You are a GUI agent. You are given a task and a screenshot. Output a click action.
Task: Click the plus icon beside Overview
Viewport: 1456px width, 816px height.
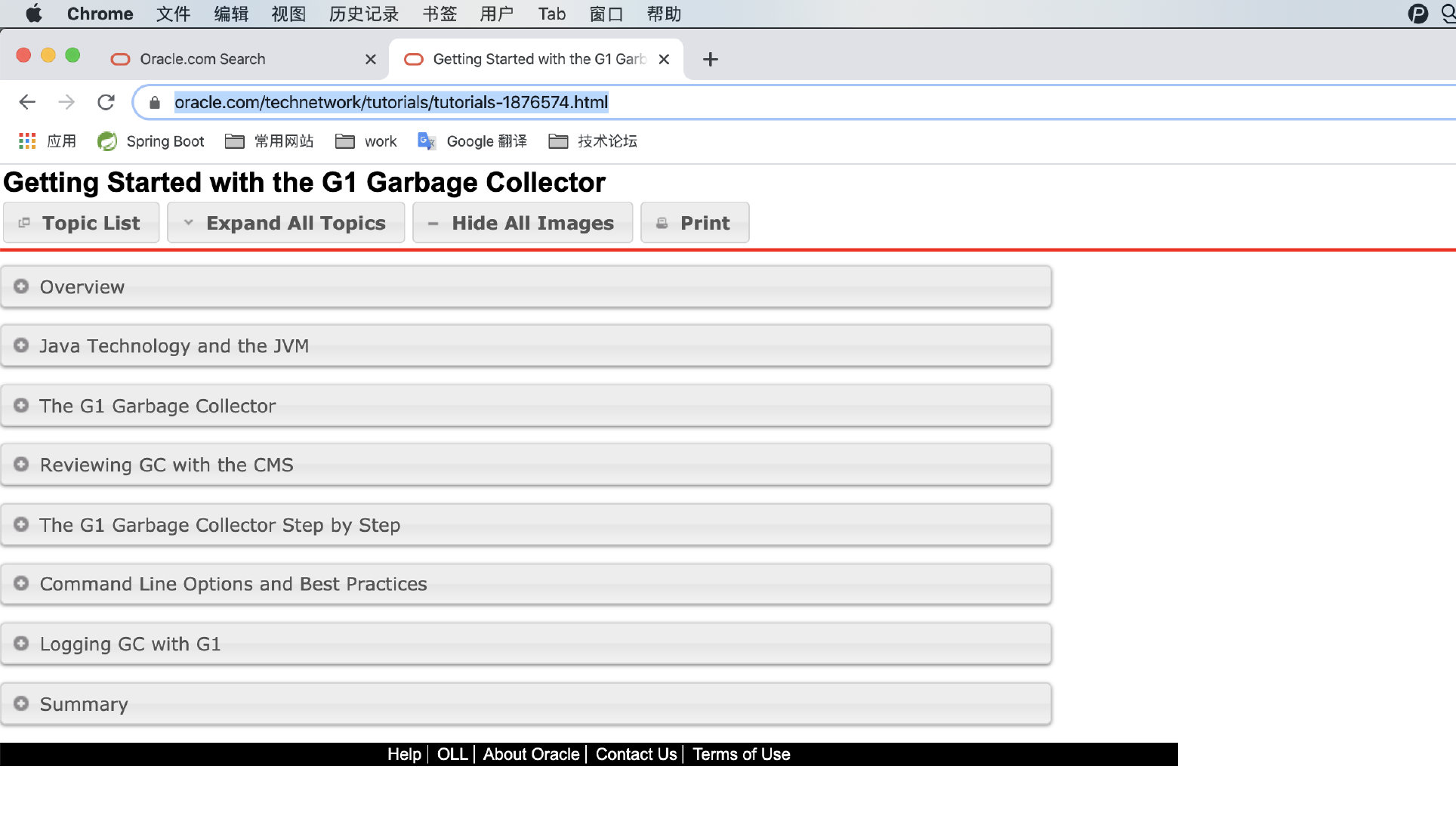click(21, 286)
